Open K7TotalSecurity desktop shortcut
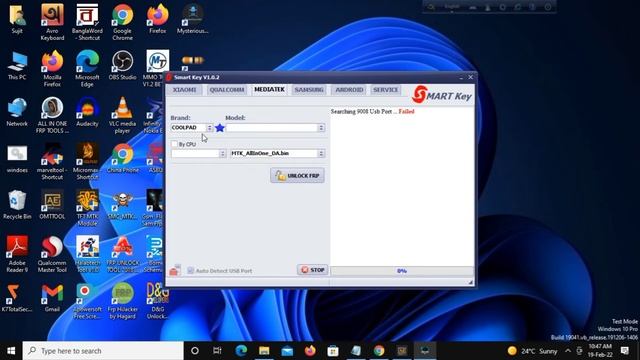This screenshot has height=360, width=640. coord(17,298)
